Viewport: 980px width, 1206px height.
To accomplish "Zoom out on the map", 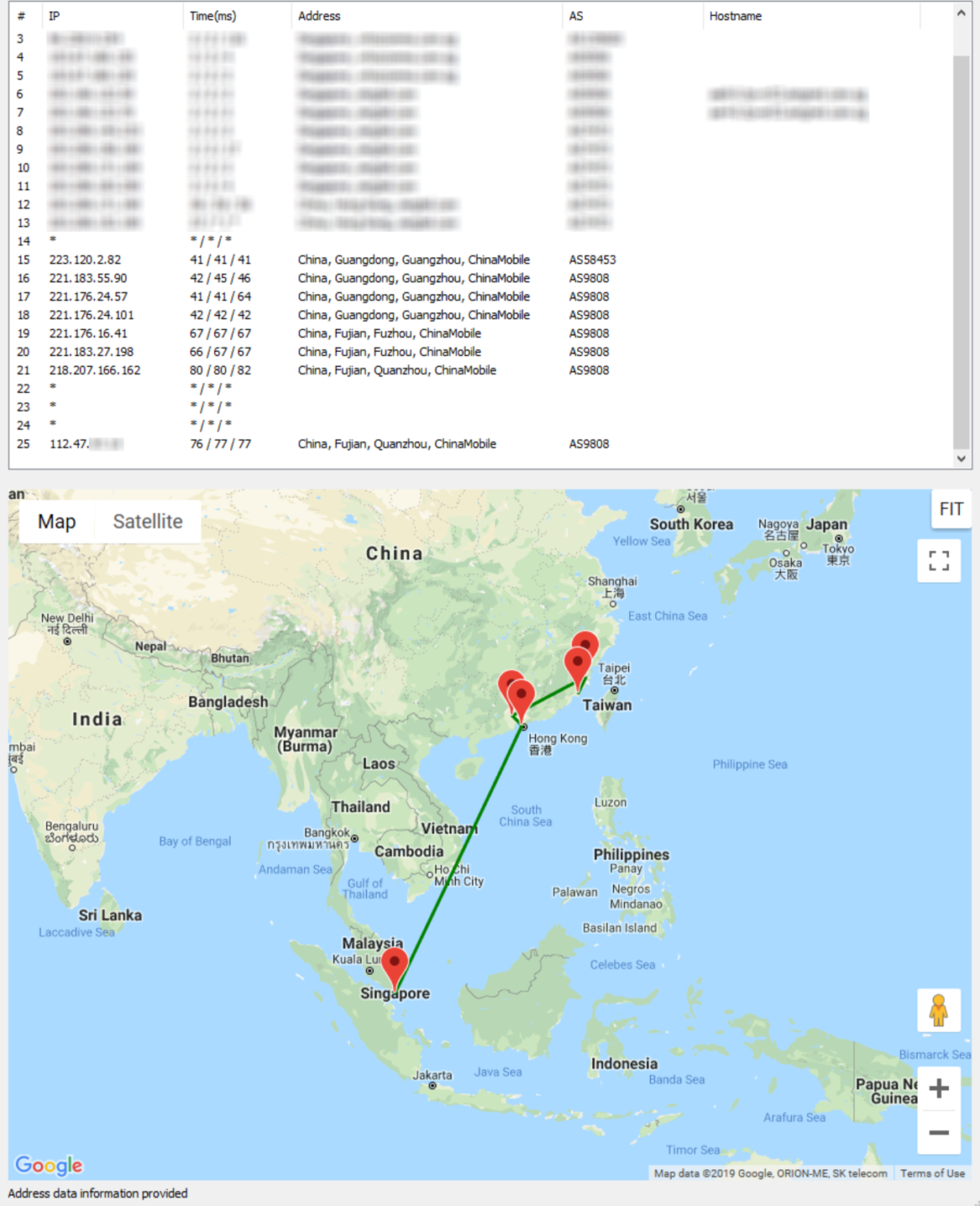I will (939, 1133).
